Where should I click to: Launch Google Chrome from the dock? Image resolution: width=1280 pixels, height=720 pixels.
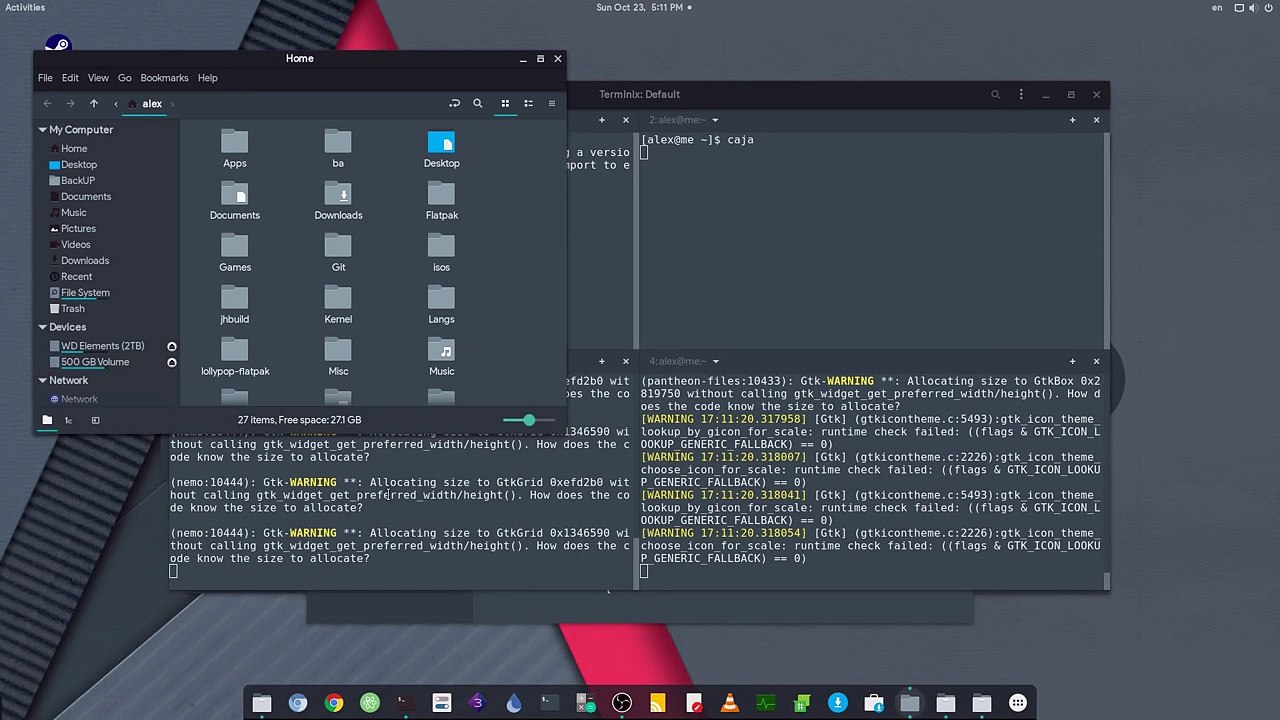click(x=334, y=703)
